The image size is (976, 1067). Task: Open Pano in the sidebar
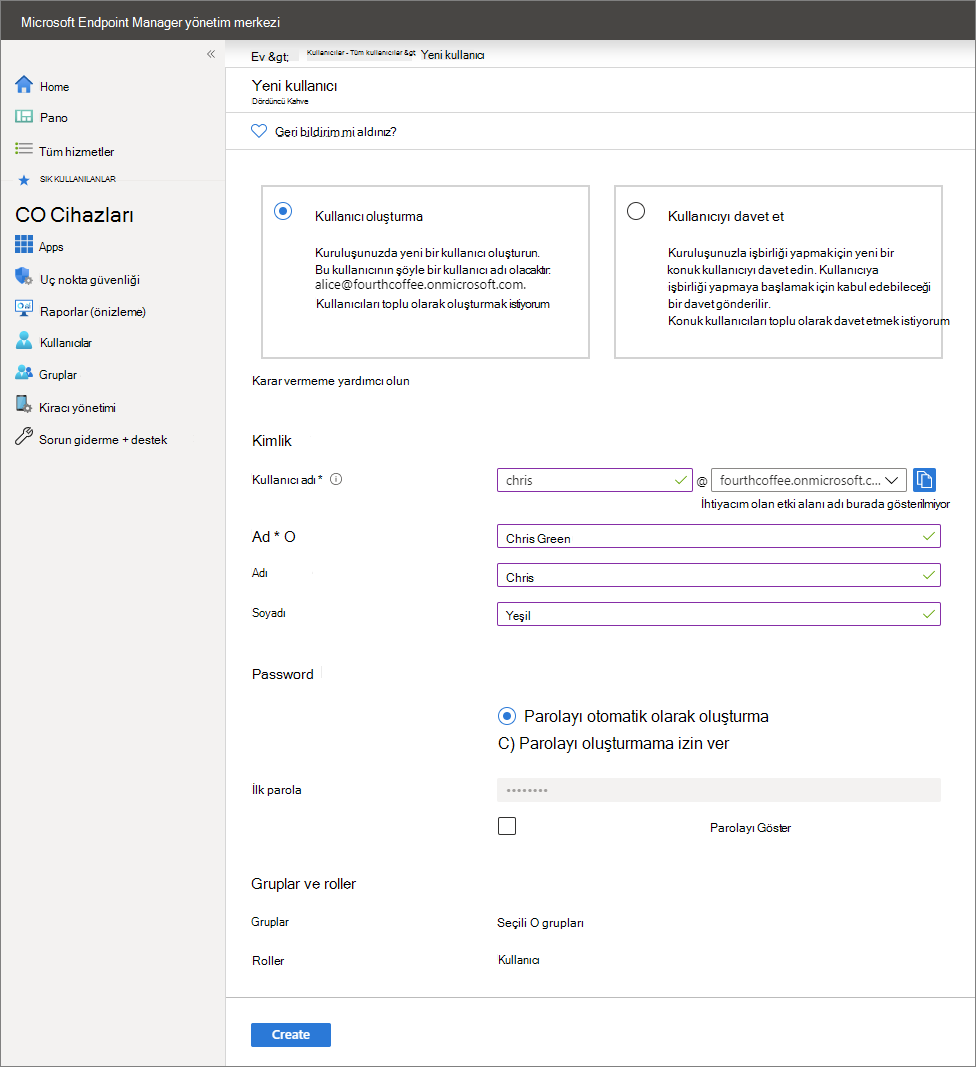54,118
